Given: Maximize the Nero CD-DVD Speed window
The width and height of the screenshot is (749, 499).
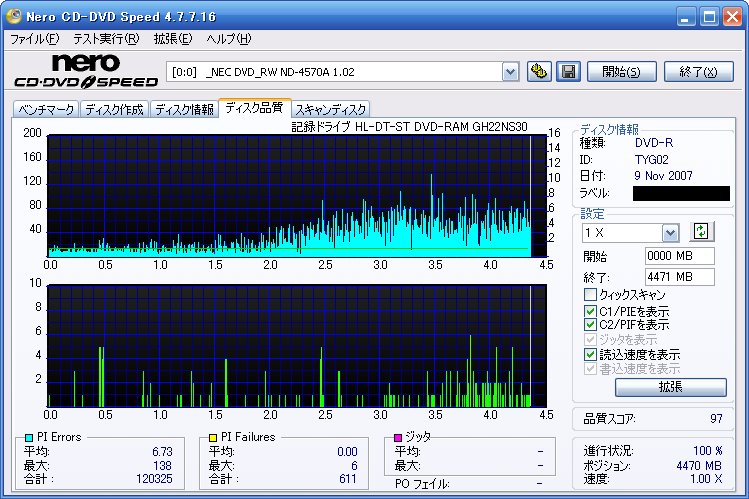Looking at the screenshot, I should coord(709,17).
